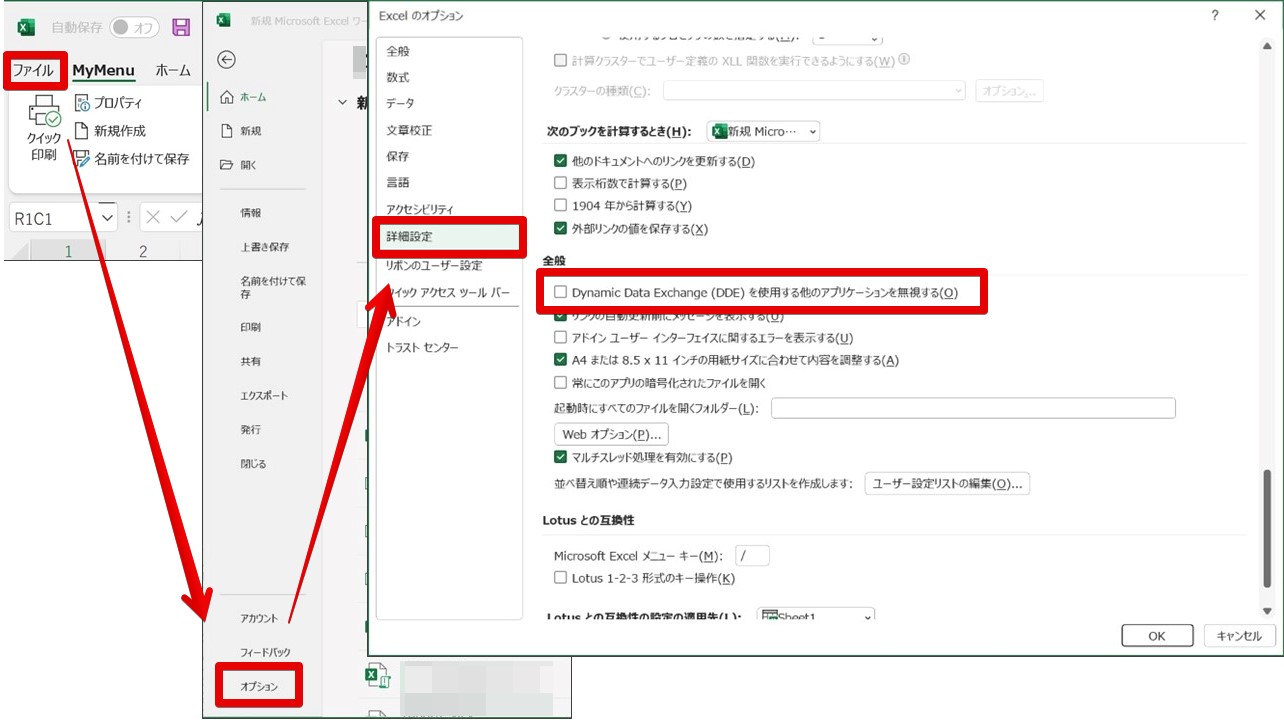Viewport: 1284px width, 720px height.
Task: Toggle show add-in UI errors checkbox
Action: click(x=560, y=338)
